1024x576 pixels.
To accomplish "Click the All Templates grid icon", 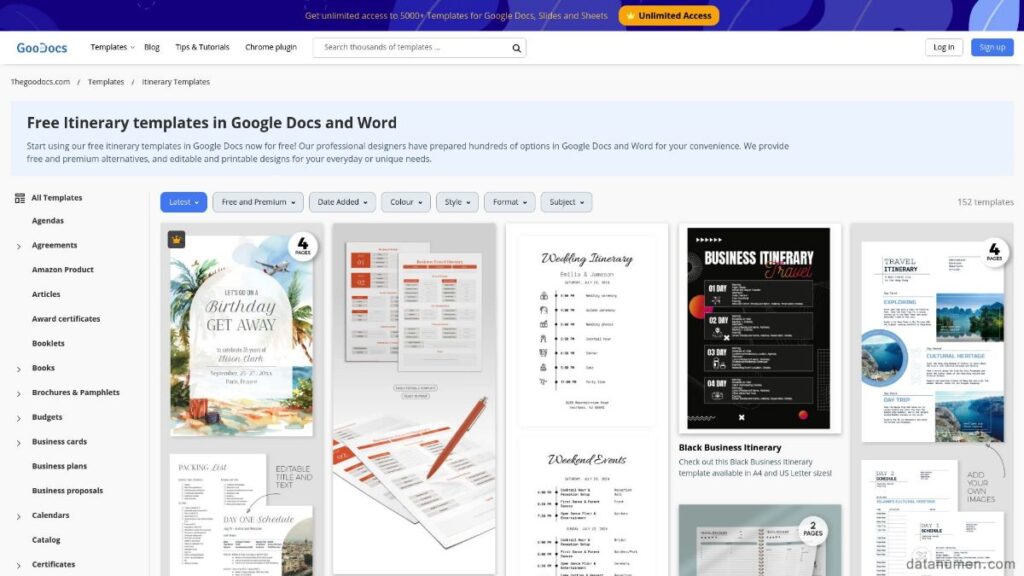I will pyautogui.click(x=19, y=198).
